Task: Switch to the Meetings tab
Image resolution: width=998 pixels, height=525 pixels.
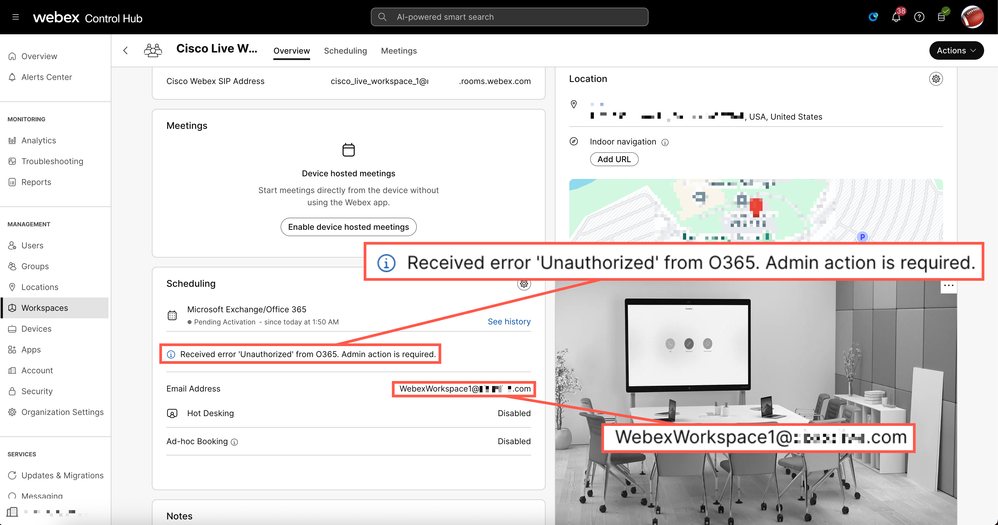Action: [398, 51]
